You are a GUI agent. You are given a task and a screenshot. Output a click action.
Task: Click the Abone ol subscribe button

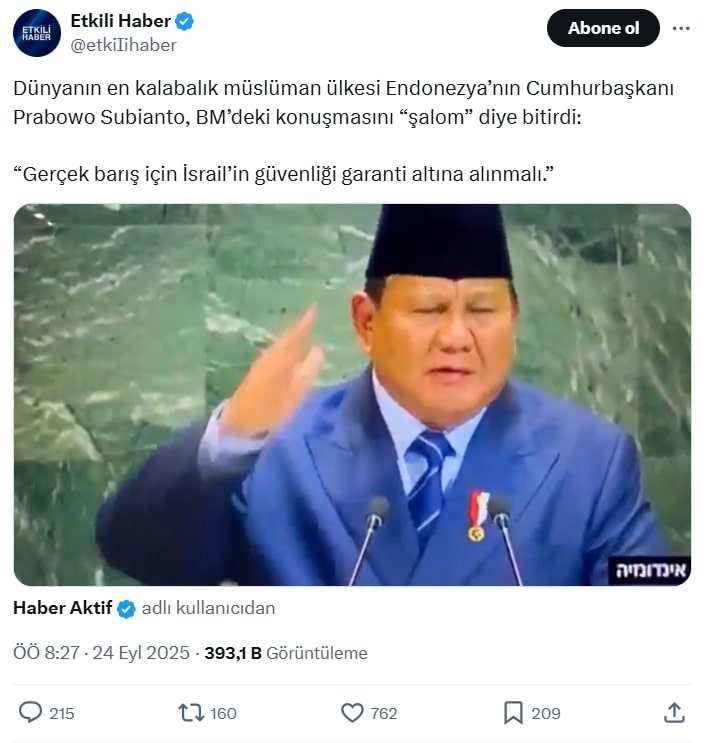[603, 28]
